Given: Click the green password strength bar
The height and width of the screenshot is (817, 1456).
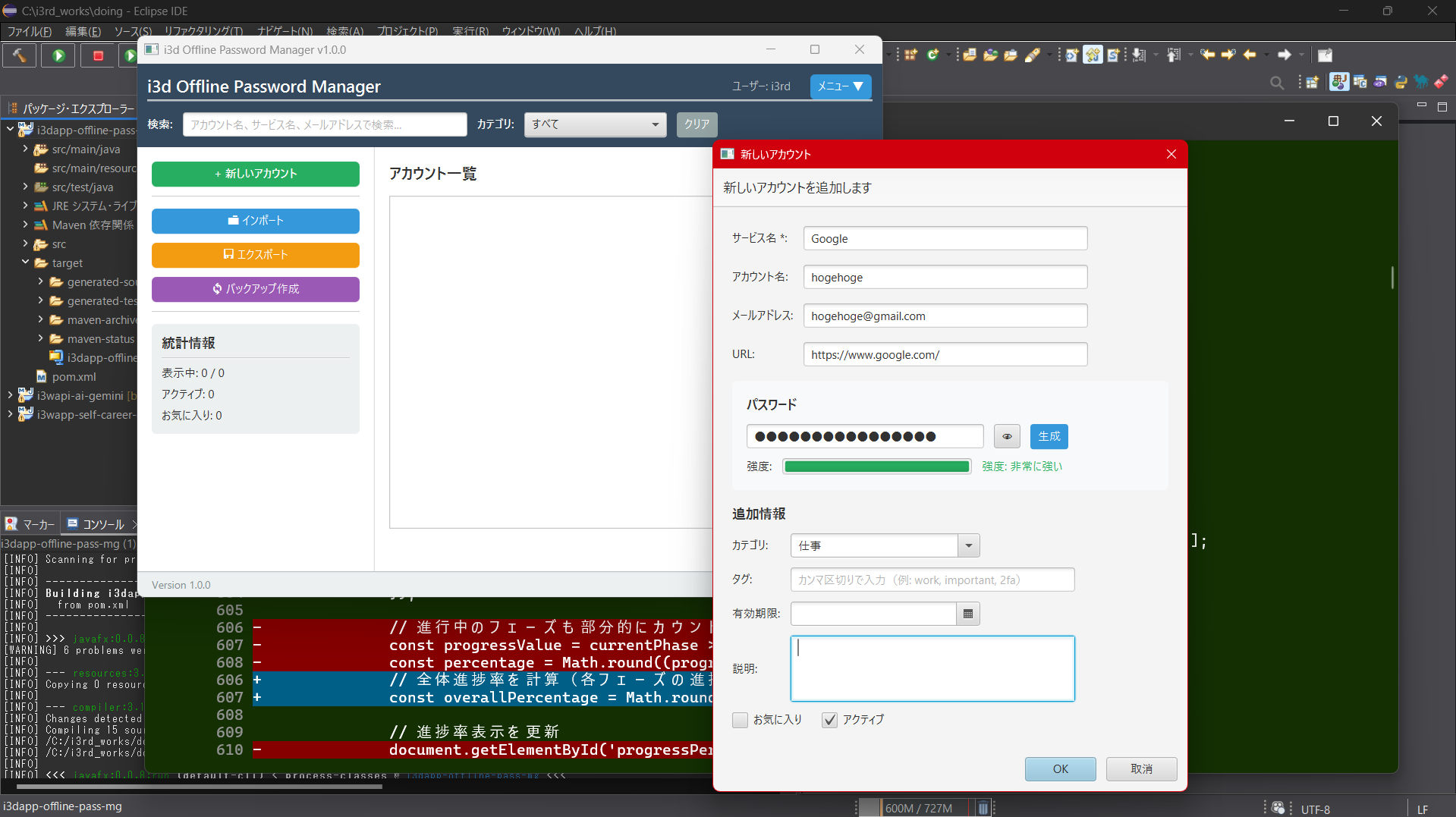Looking at the screenshot, I should (x=876, y=467).
